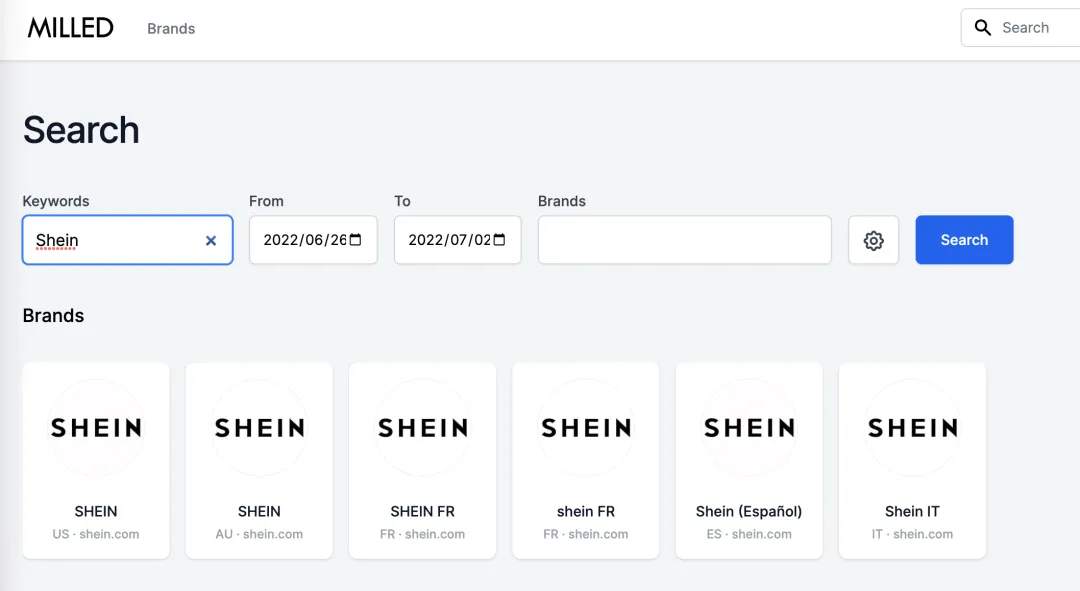Select the SHEIN AU brand logo
Viewport: 1080px width, 591px height.
tap(259, 428)
